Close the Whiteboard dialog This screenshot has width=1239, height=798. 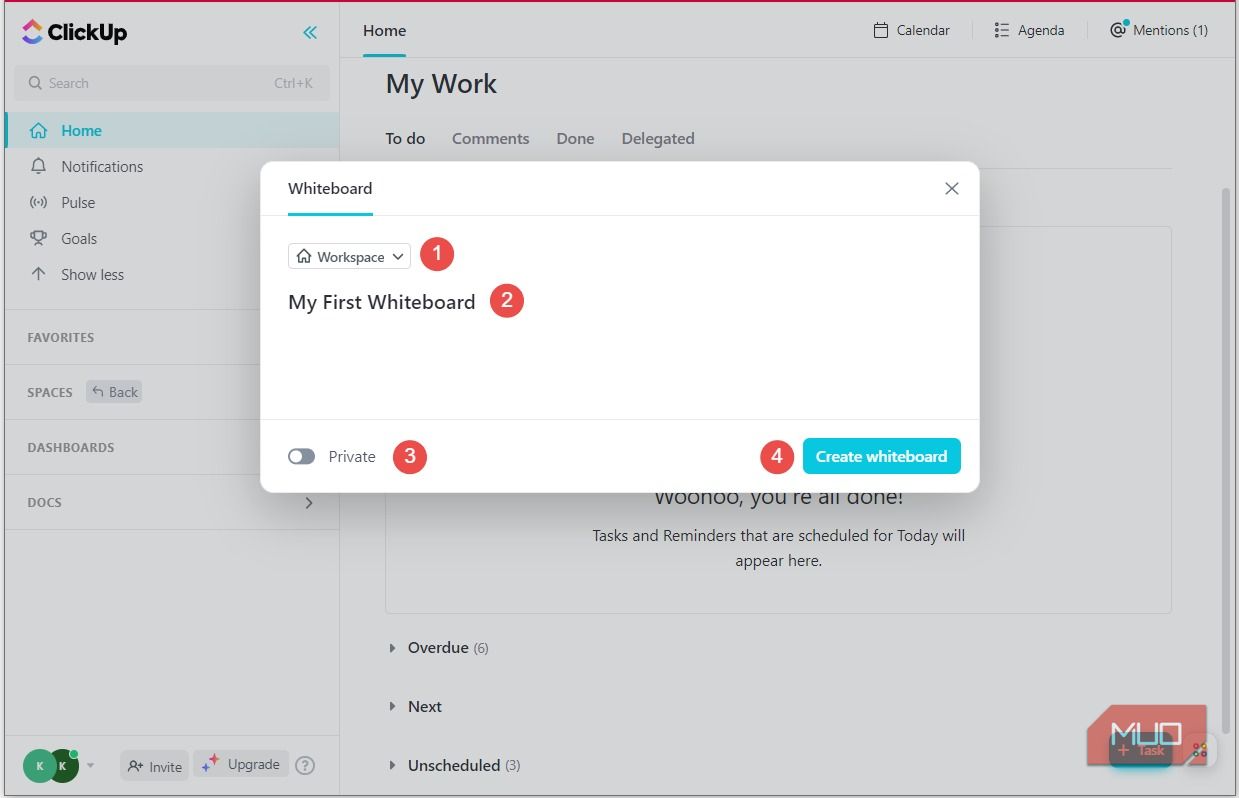click(x=952, y=188)
